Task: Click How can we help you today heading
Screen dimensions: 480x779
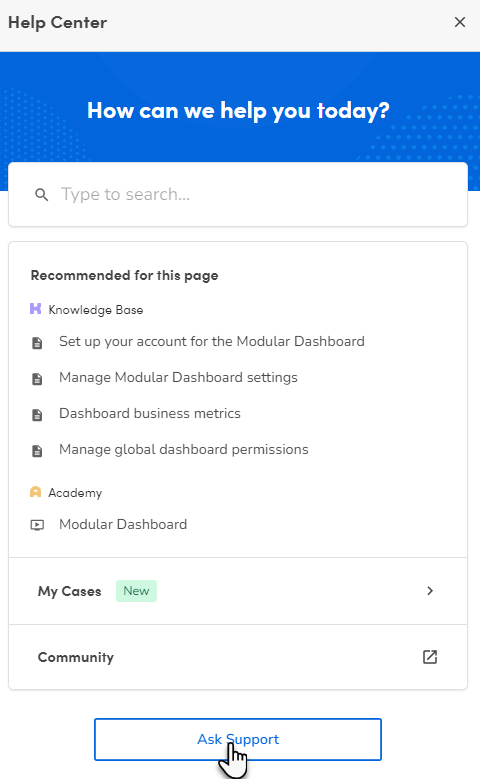Action: point(238,110)
